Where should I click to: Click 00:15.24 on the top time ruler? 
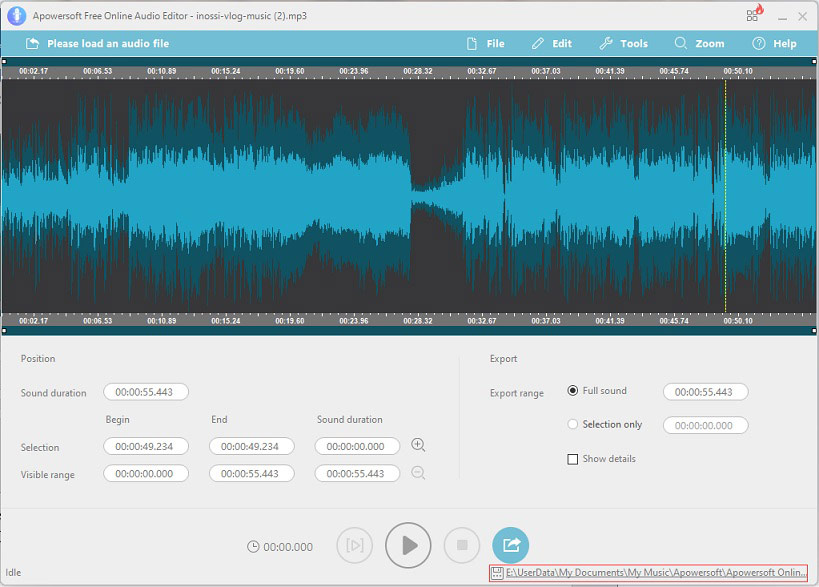click(x=226, y=71)
